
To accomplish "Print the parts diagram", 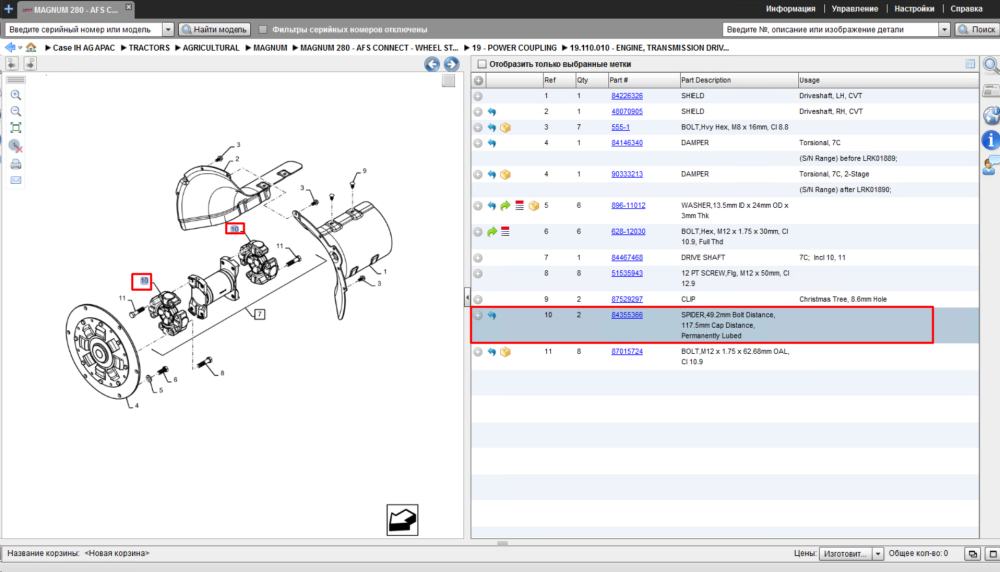I will pos(16,165).
